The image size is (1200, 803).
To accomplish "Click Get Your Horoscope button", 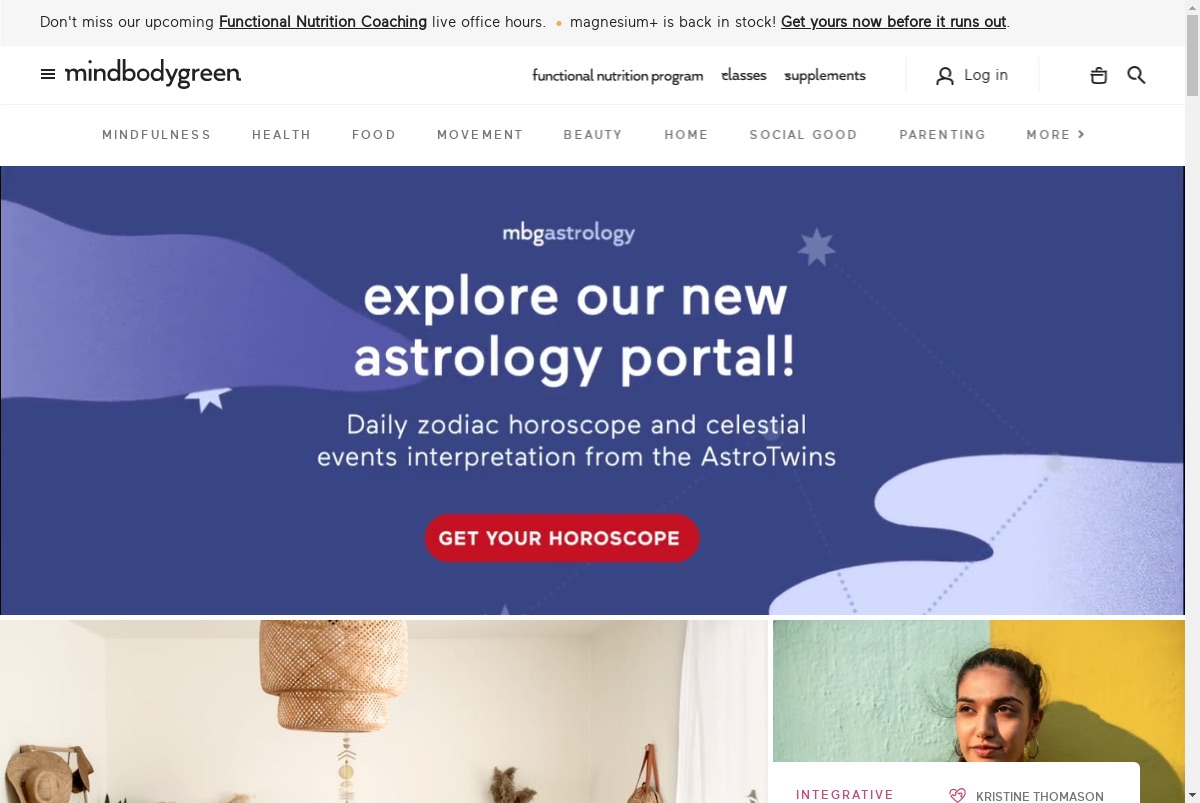I will (x=562, y=538).
